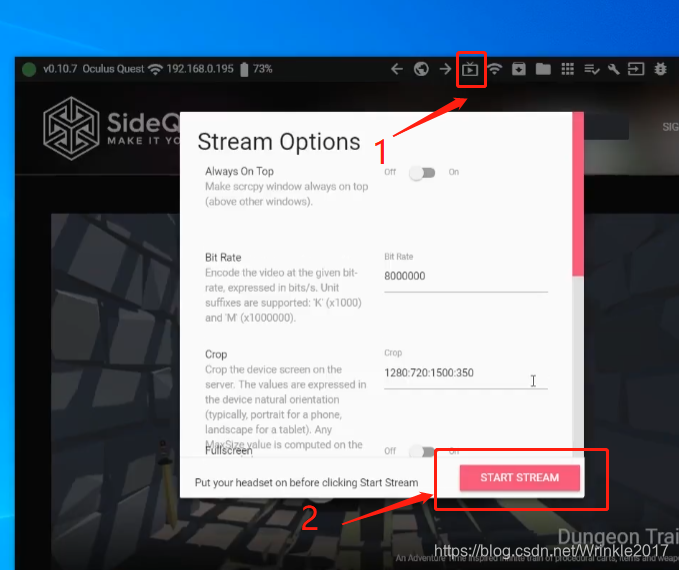Toggle the Always On Top switch

pyautogui.click(x=422, y=172)
